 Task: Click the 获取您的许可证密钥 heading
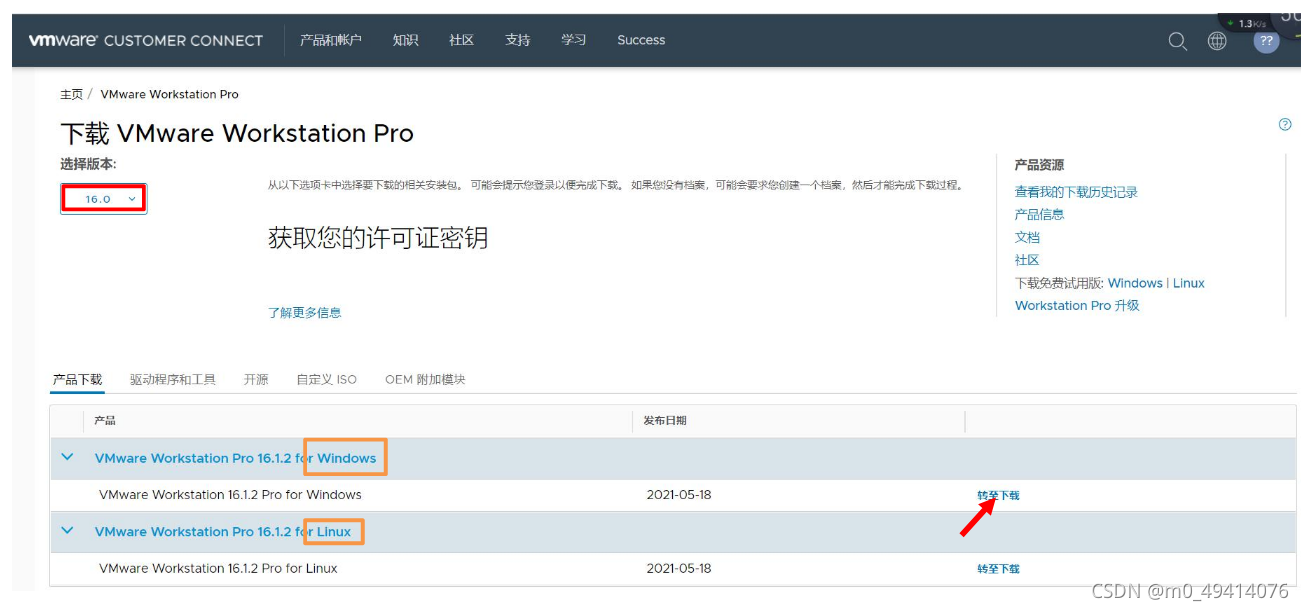point(378,238)
